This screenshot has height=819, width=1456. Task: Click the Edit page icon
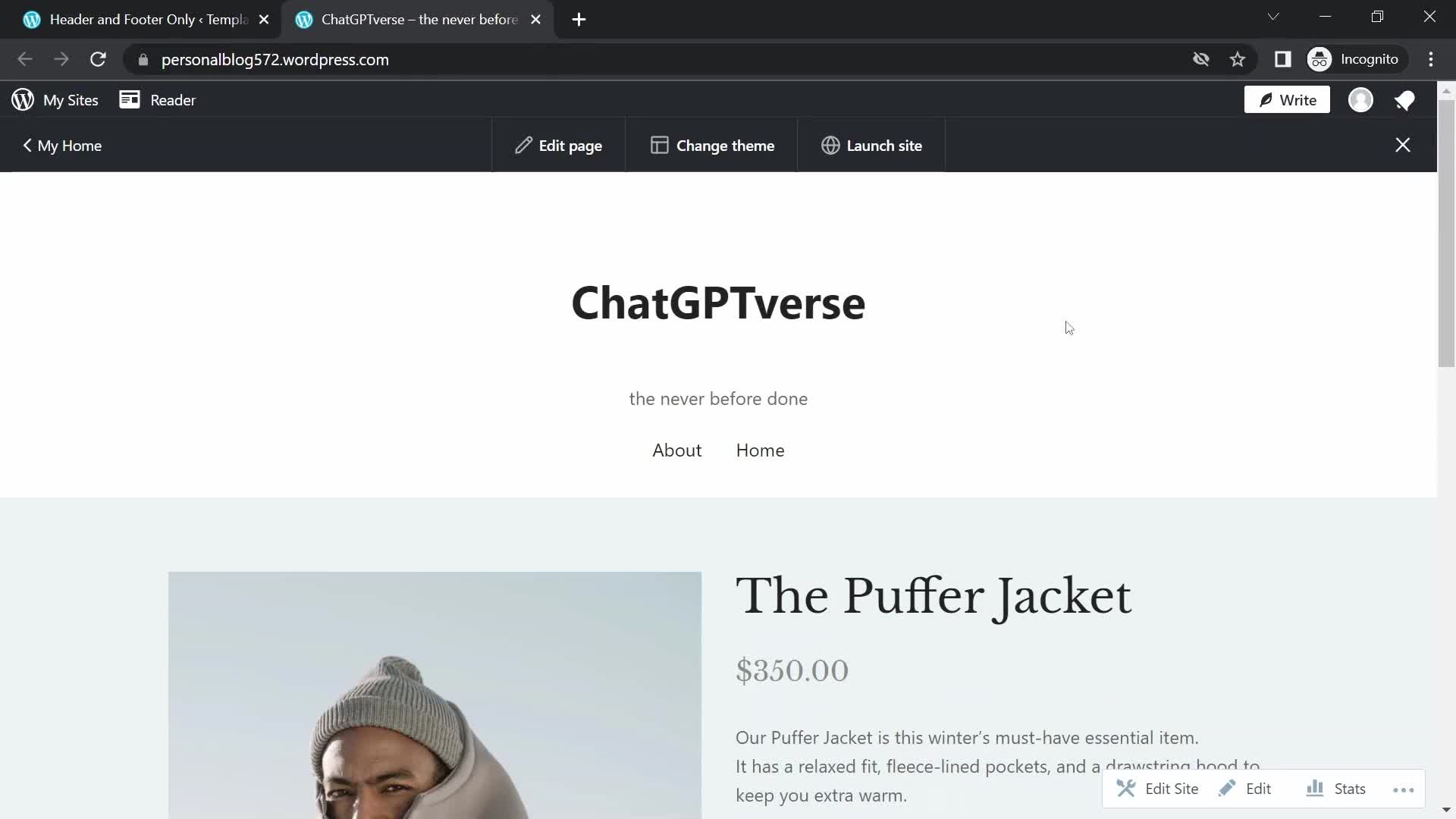(x=522, y=145)
